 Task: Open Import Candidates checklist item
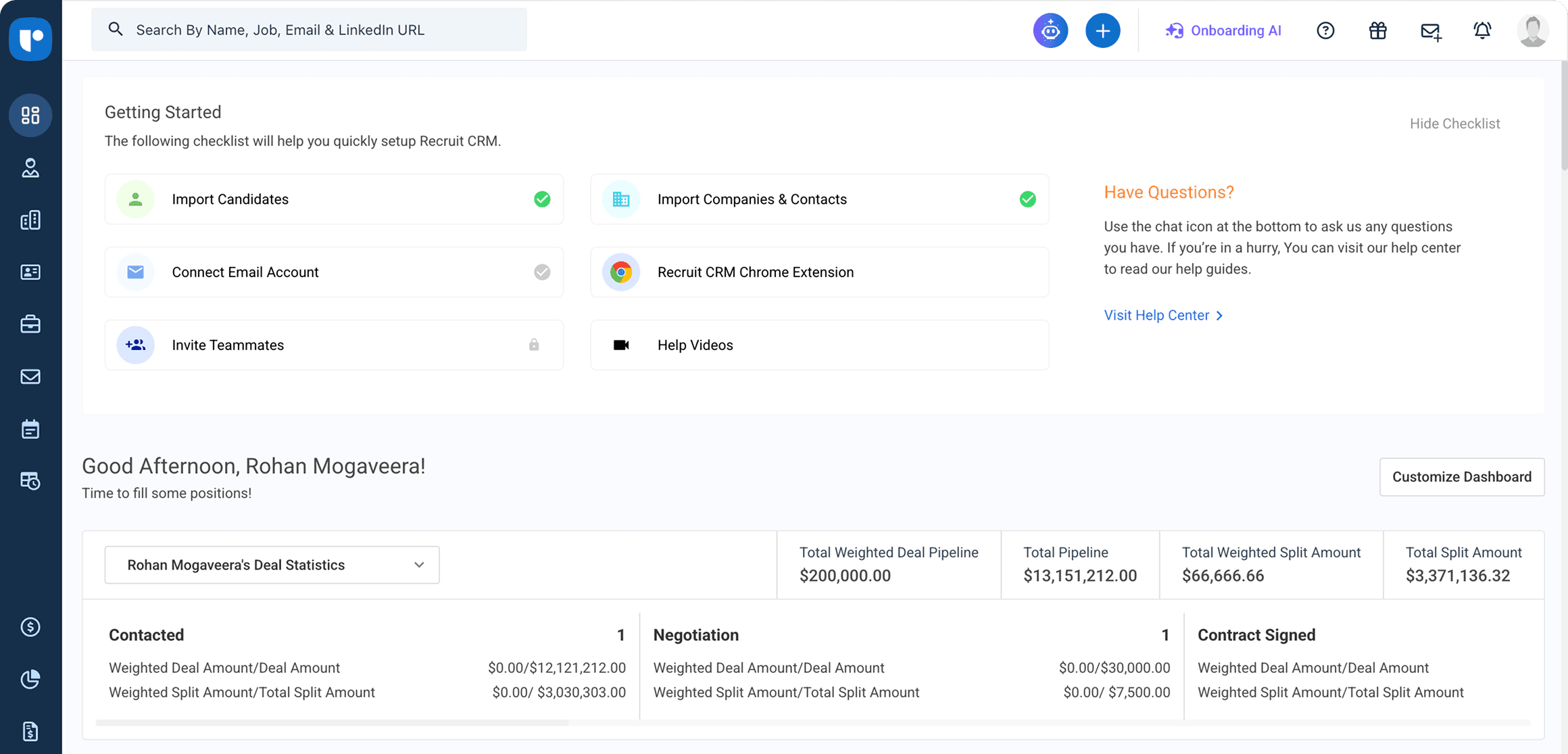point(334,199)
